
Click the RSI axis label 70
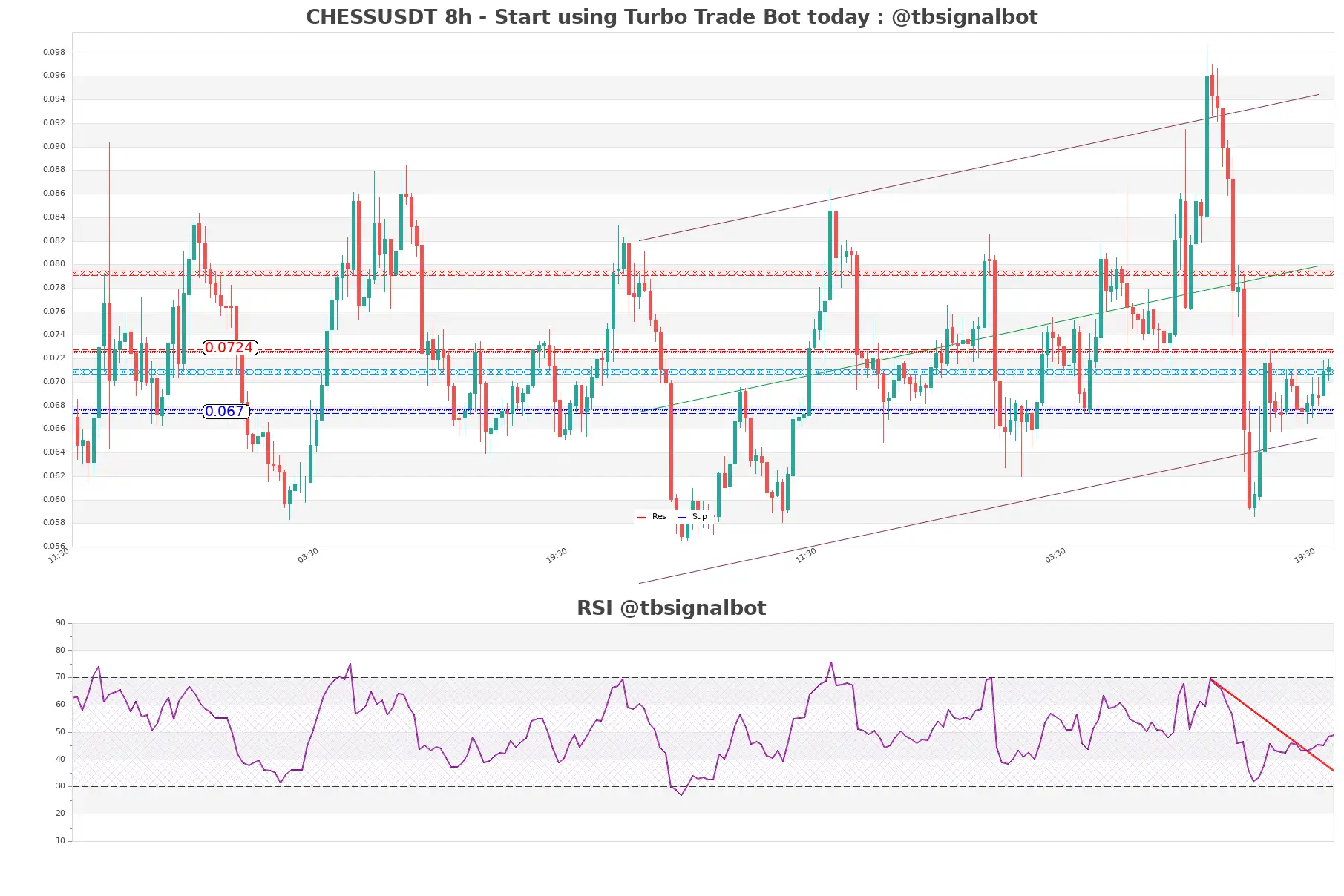(x=60, y=677)
